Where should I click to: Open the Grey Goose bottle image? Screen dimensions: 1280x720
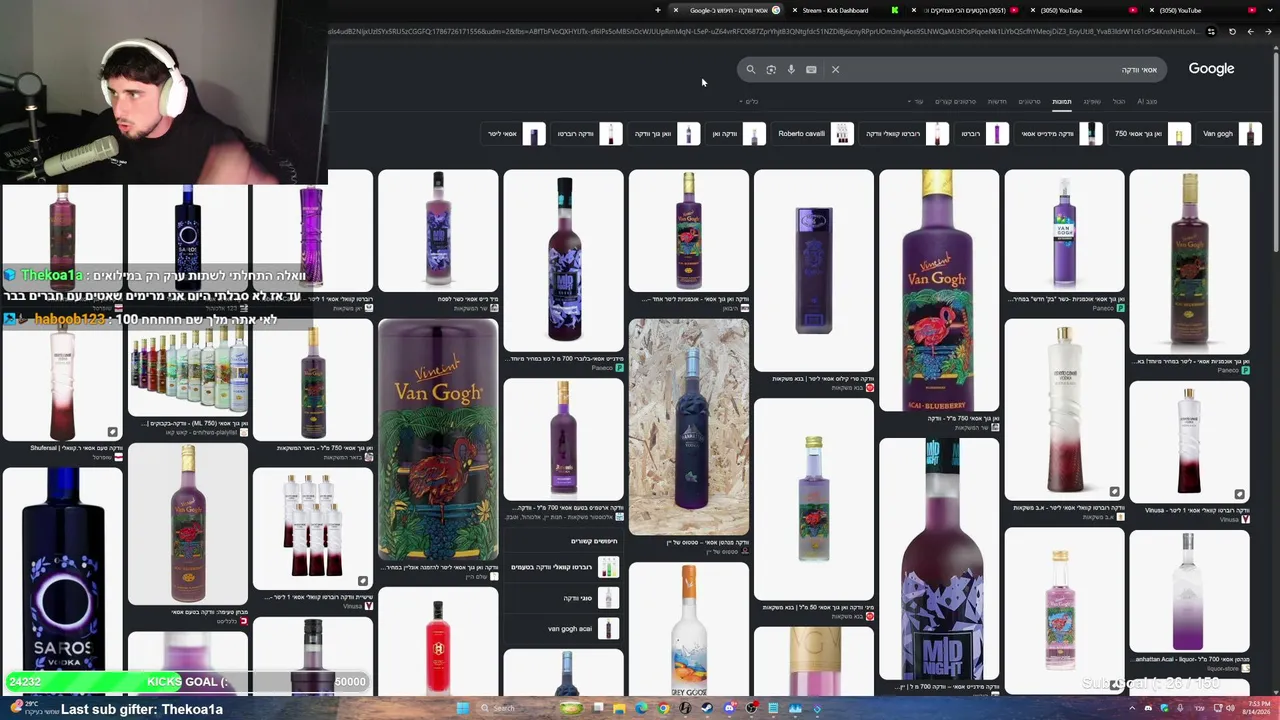[x=689, y=628]
